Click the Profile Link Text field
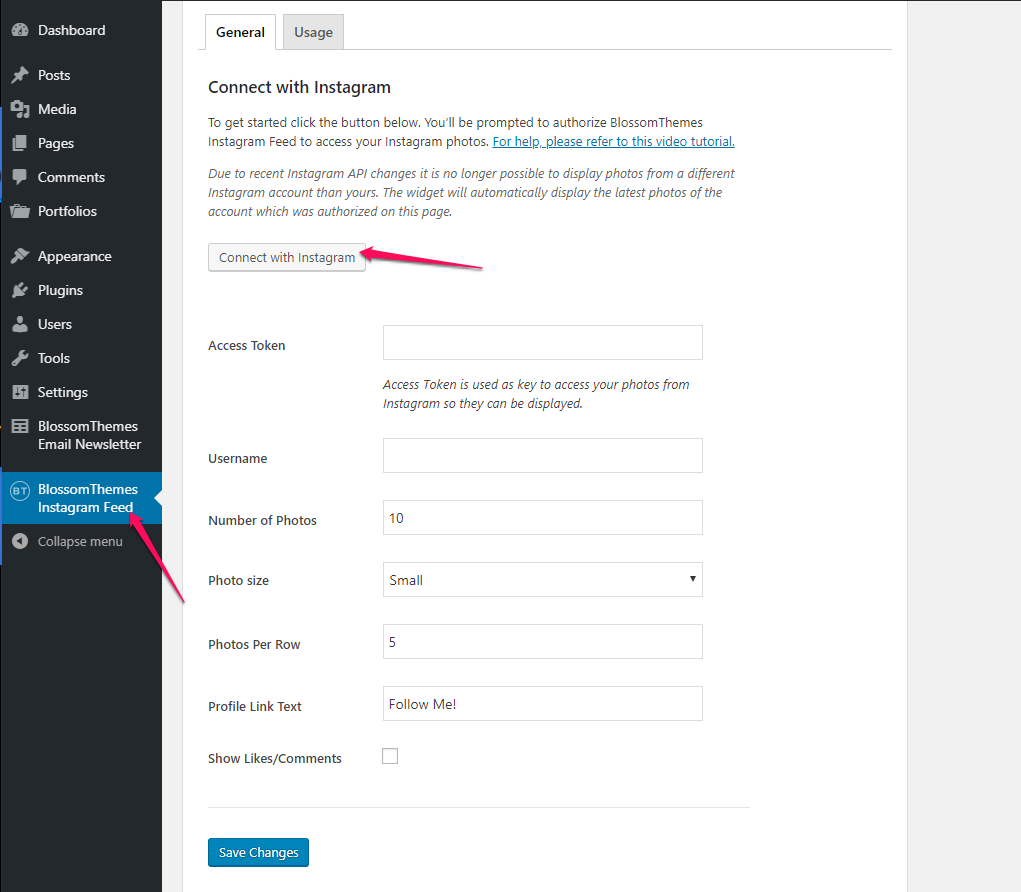 tap(542, 703)
